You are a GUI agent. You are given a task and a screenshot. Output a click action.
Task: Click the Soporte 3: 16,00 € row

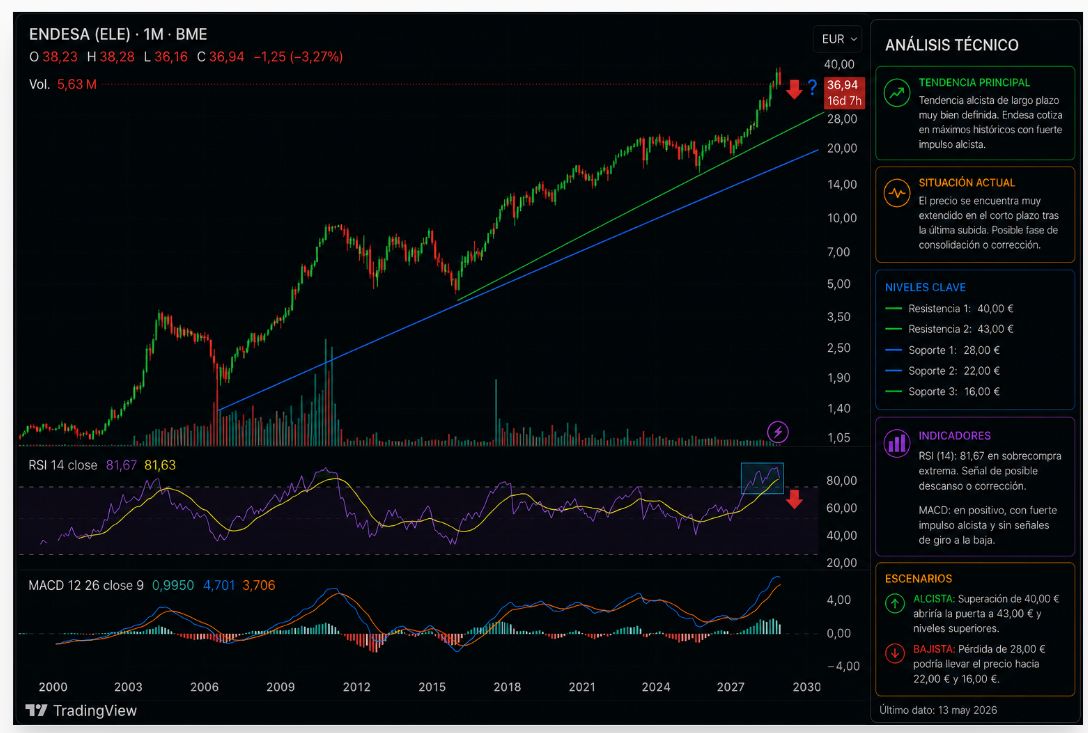[942, 391]
